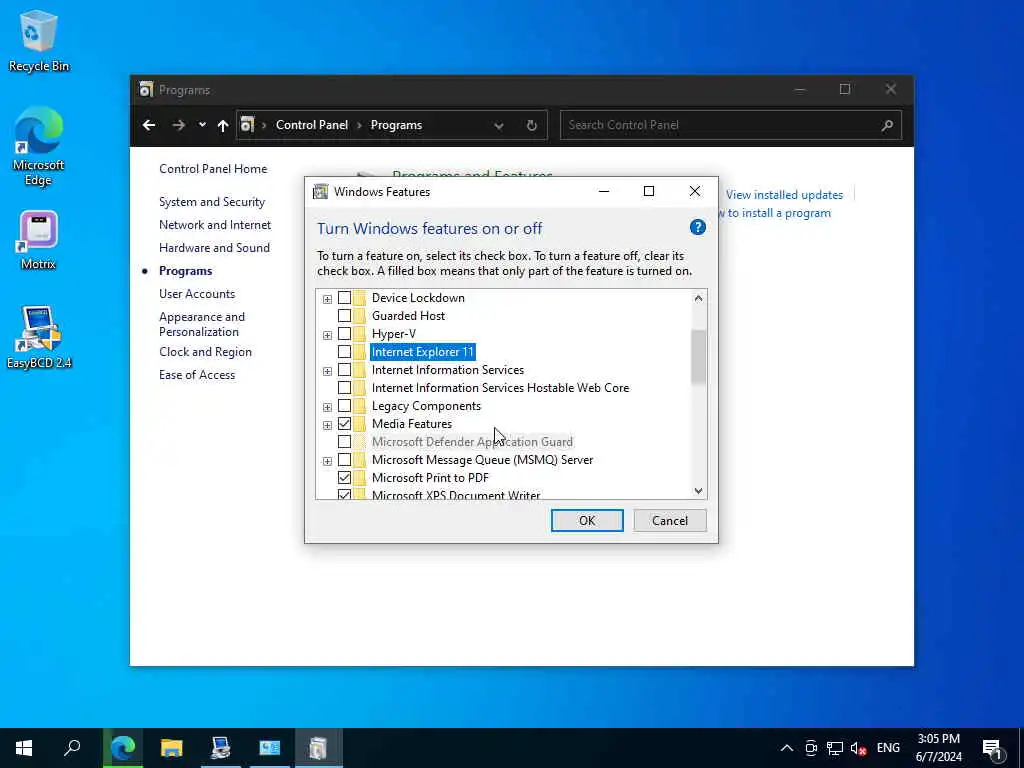Click the Programs window title icon

coord(146,89)
